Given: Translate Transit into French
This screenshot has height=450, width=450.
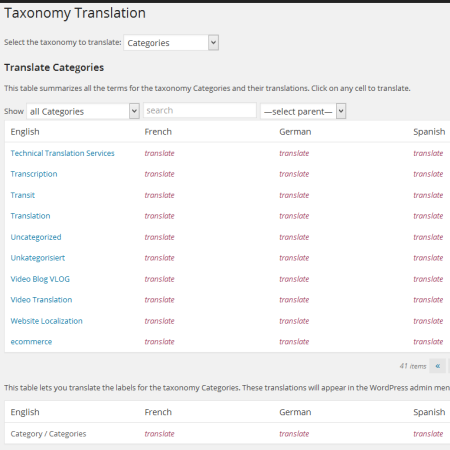Looking at the screenshot, I should click(x=159, y=195).
